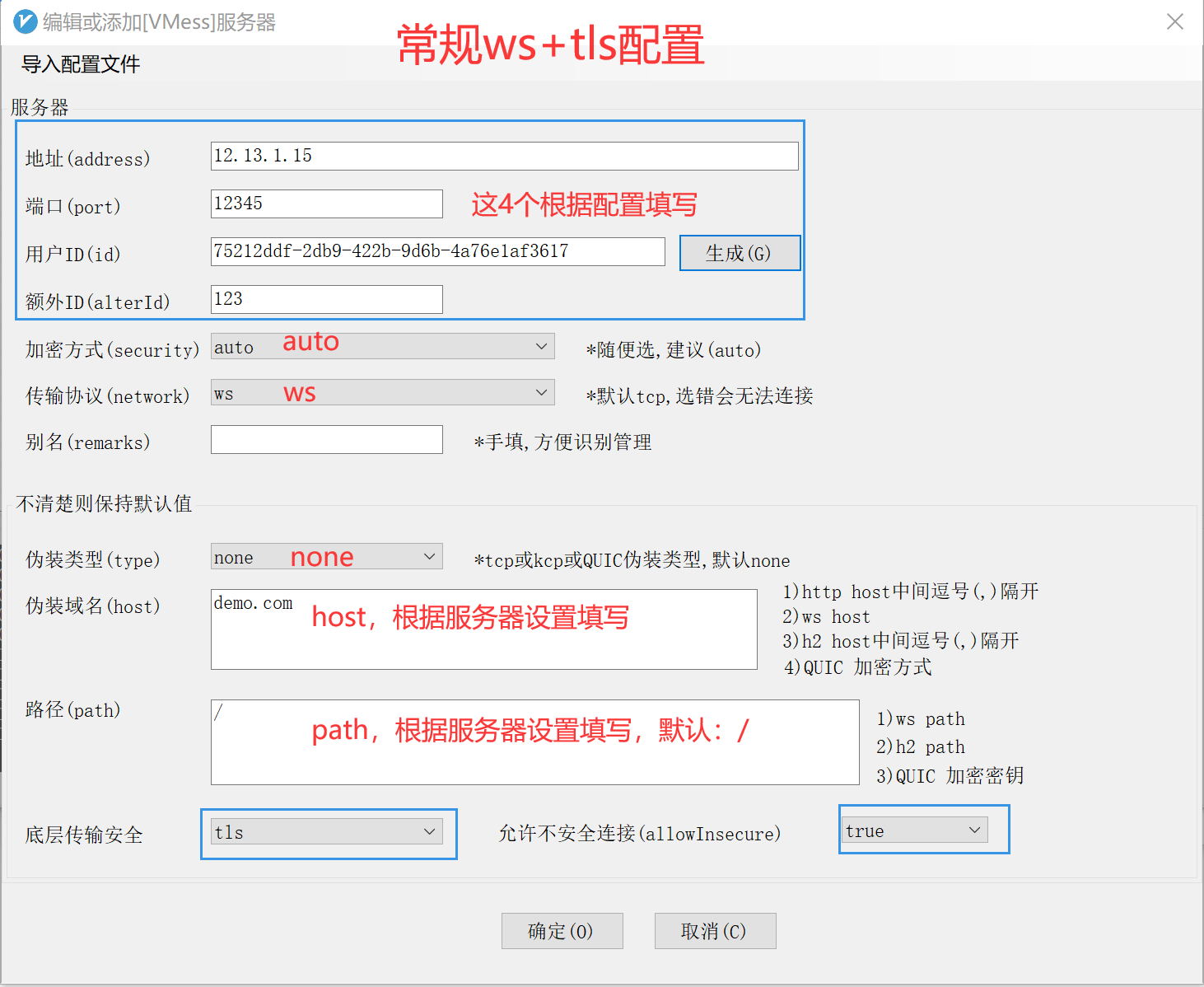The height and width of the screenshot is (987, 1204).
Task: Click the 路径(path) text box
Action: click(535, 741)
